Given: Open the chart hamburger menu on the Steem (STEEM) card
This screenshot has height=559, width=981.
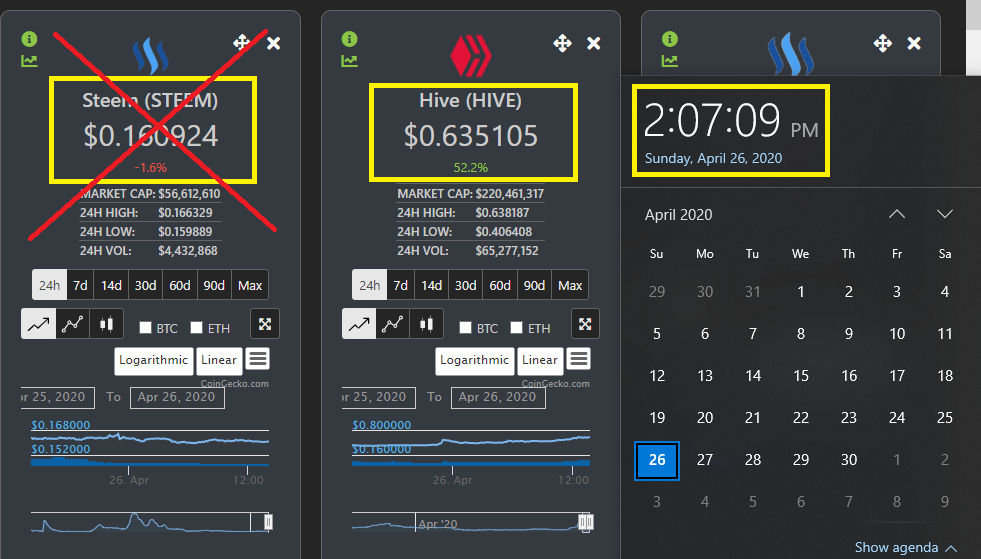Looking at the screenshot, I should click(x=258, y=359).
